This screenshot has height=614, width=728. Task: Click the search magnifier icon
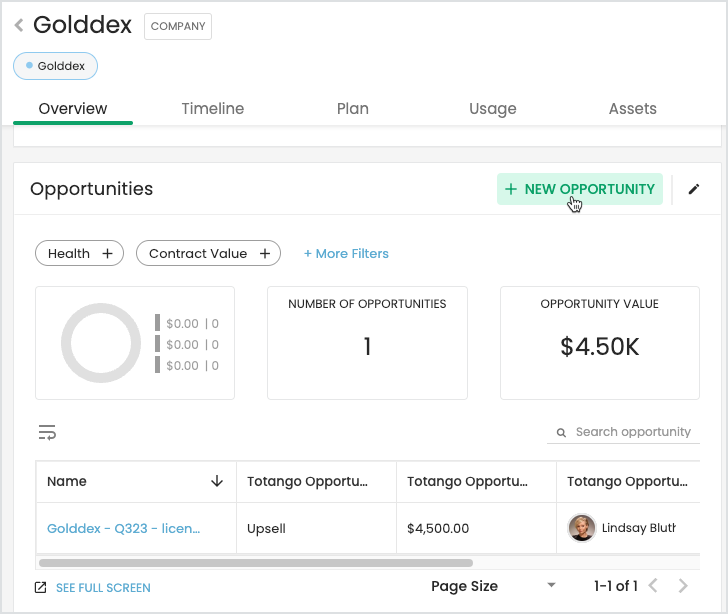click(561, 432)
